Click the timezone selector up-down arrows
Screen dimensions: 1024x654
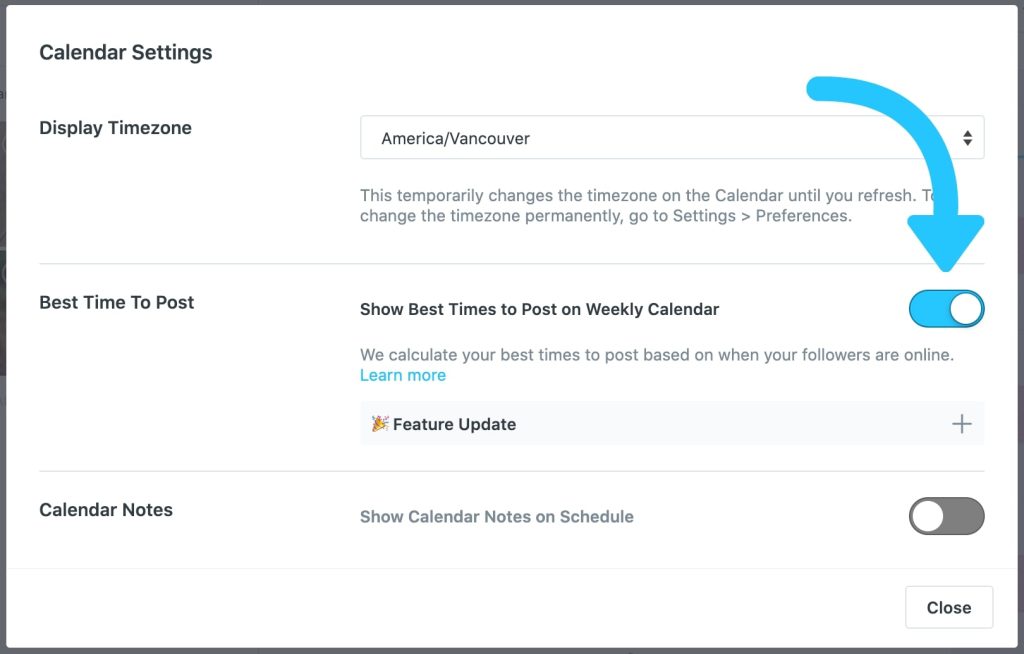point(967,138)
